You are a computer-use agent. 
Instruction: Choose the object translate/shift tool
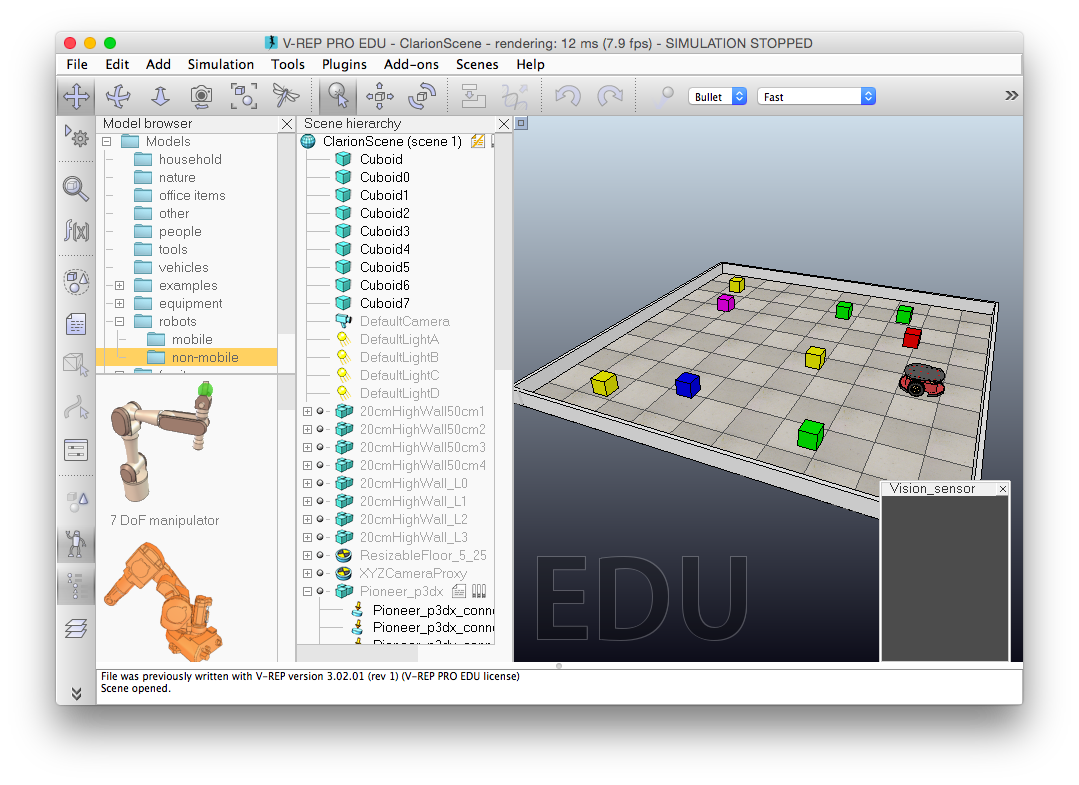380,97
